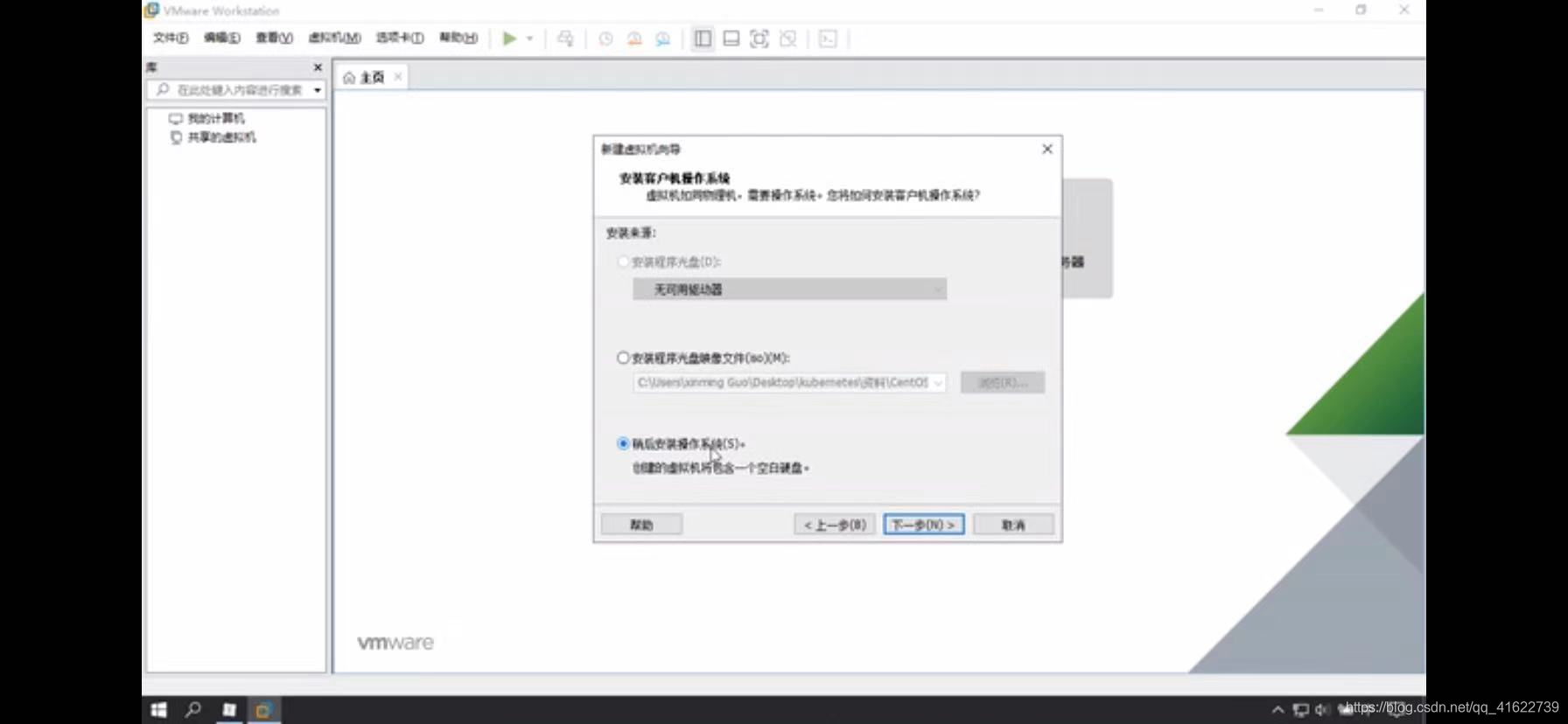Open the 选项卡(T) menu
Viewport: 1568px width, 724px height.
400,38
